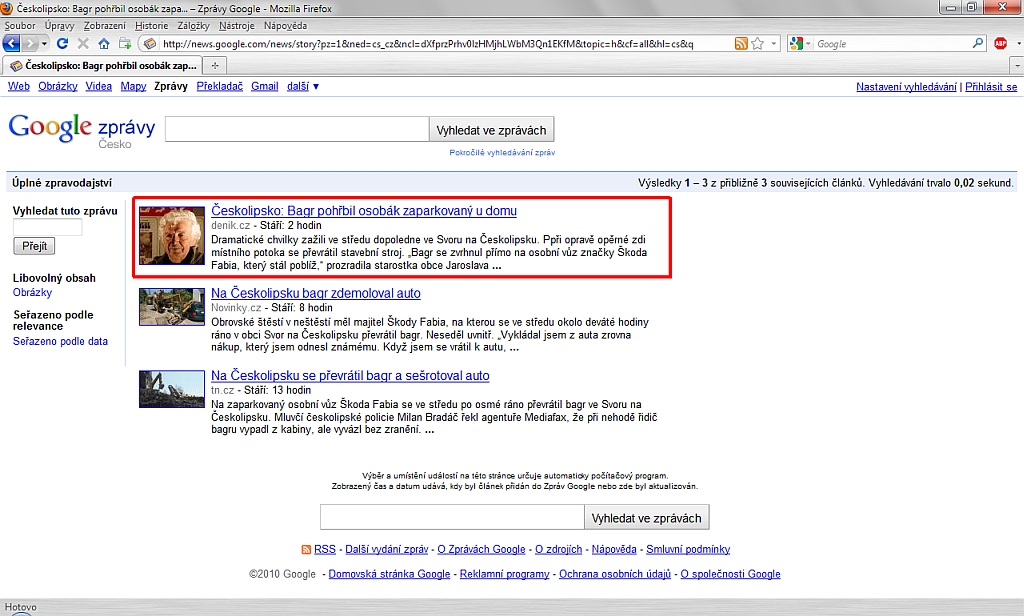The image size is (1024, 616).
Task: Go to the Home page icon
Action: tap(103, 44)
